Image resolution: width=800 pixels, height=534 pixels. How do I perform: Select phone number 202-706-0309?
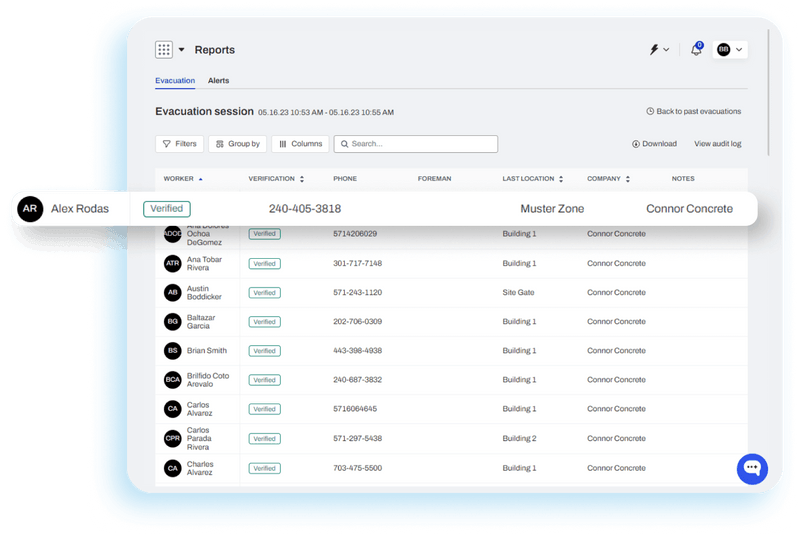358,321
